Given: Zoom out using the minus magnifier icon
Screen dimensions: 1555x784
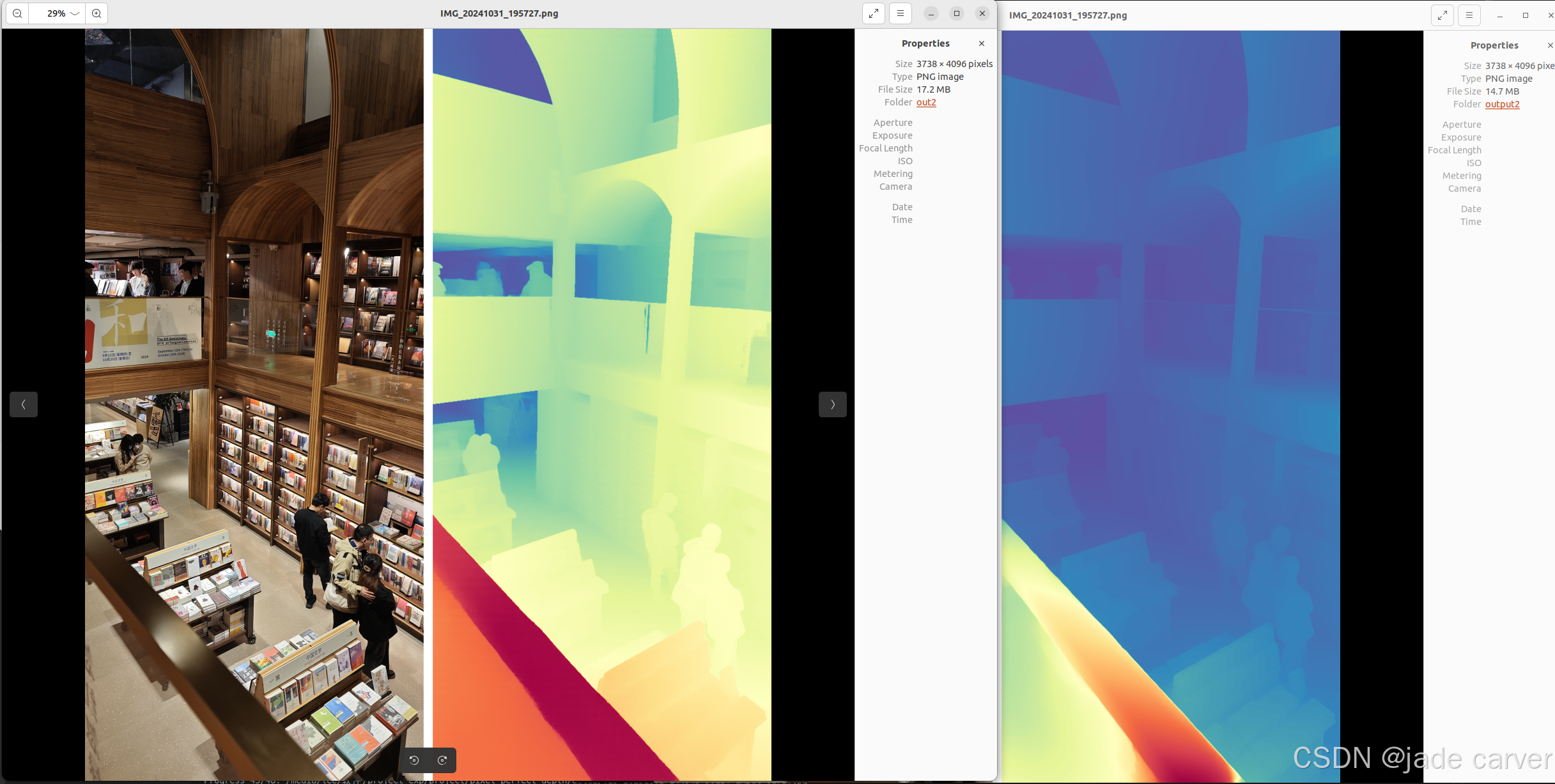Looking at the screenshot, I should pos(17,13).
